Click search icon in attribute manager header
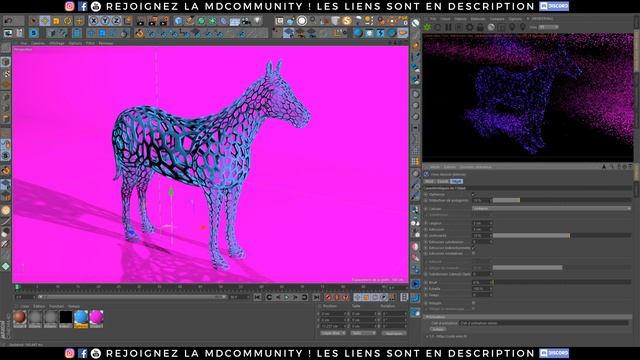The image size is (640, 360). [611, 167]
